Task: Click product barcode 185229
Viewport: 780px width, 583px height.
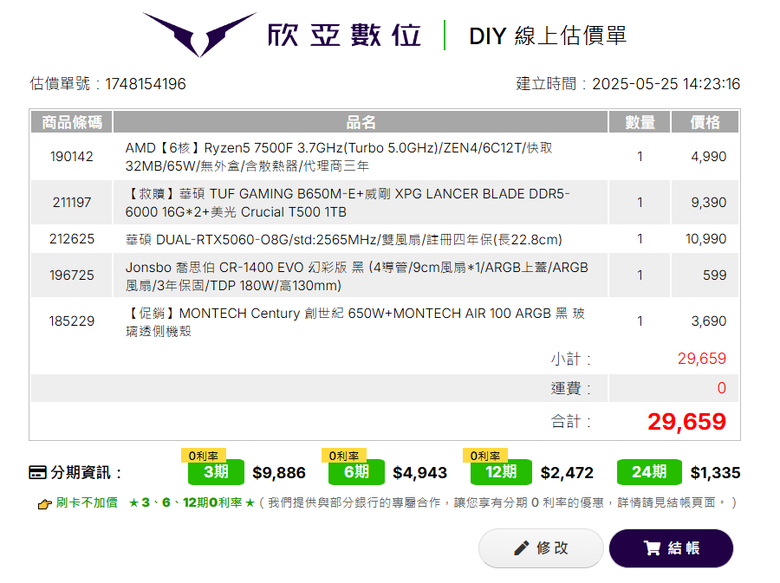Action: point(72,321)
